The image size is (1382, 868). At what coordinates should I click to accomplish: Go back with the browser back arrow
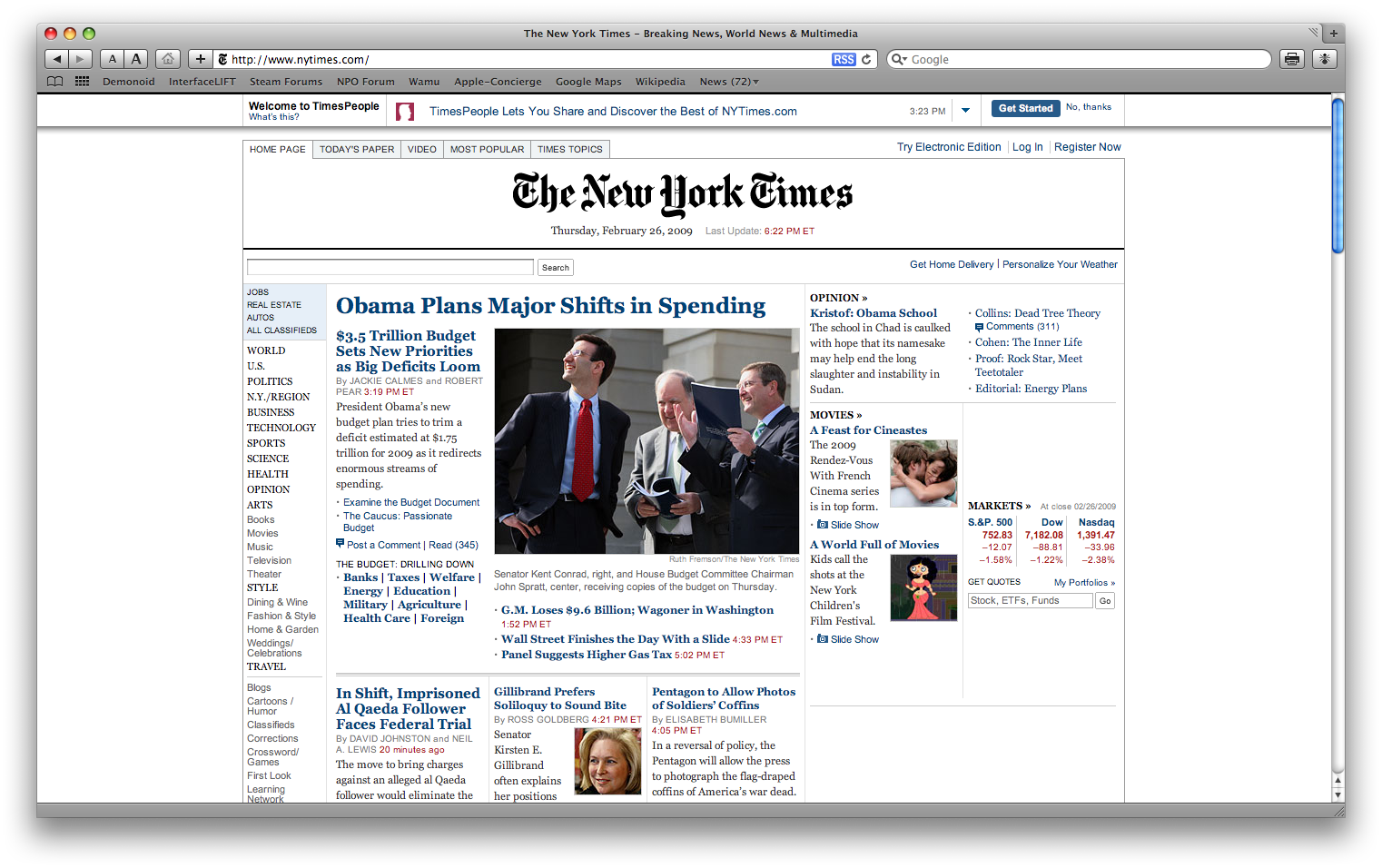click(56, 59)
